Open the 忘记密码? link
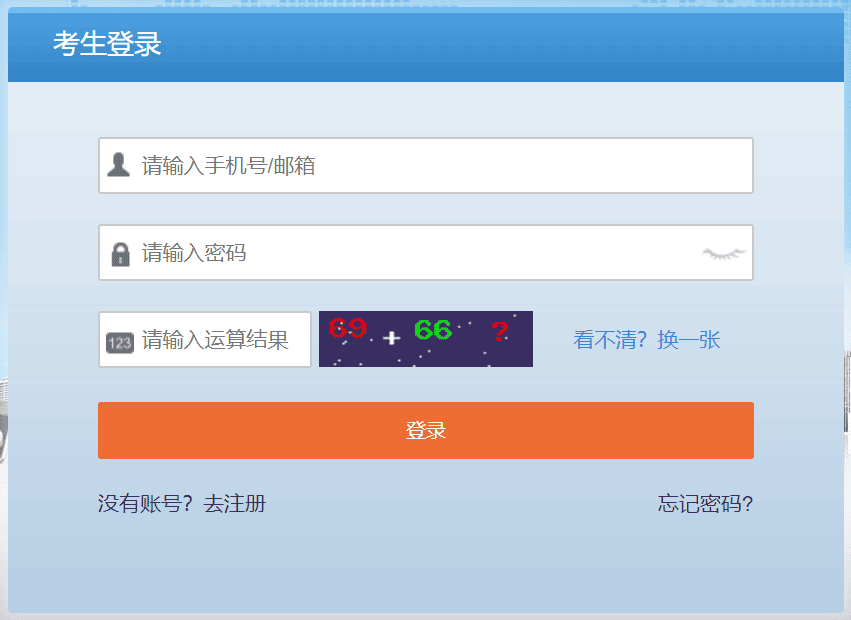This screenshot has width=851, height=620. (705, 503)
